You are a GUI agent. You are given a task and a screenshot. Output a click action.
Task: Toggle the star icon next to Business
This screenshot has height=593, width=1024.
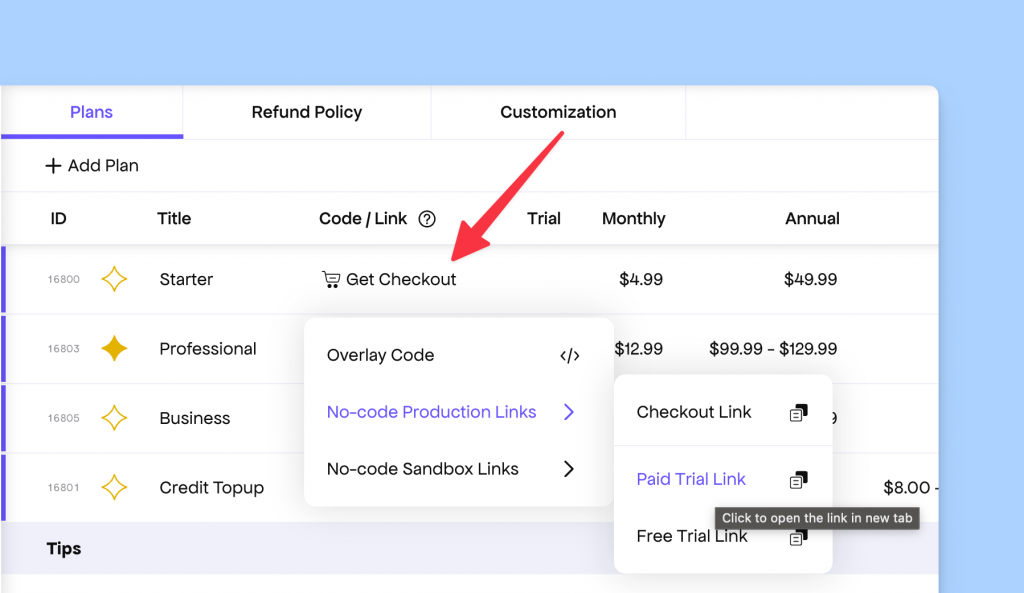tap(114, 418)
